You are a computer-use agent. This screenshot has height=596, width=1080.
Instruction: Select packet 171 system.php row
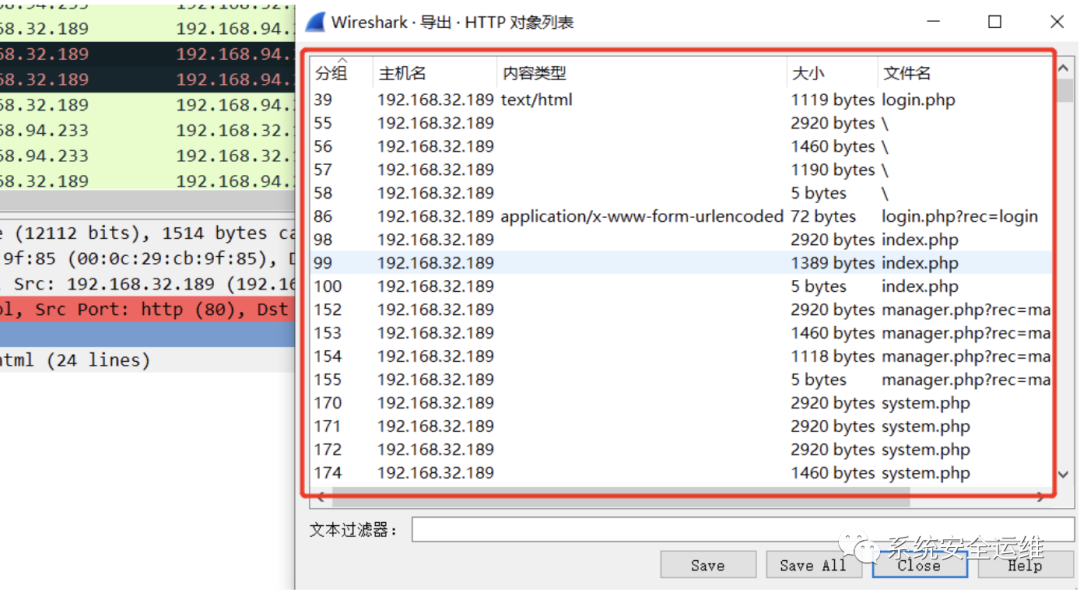click(x=681, y=427)
